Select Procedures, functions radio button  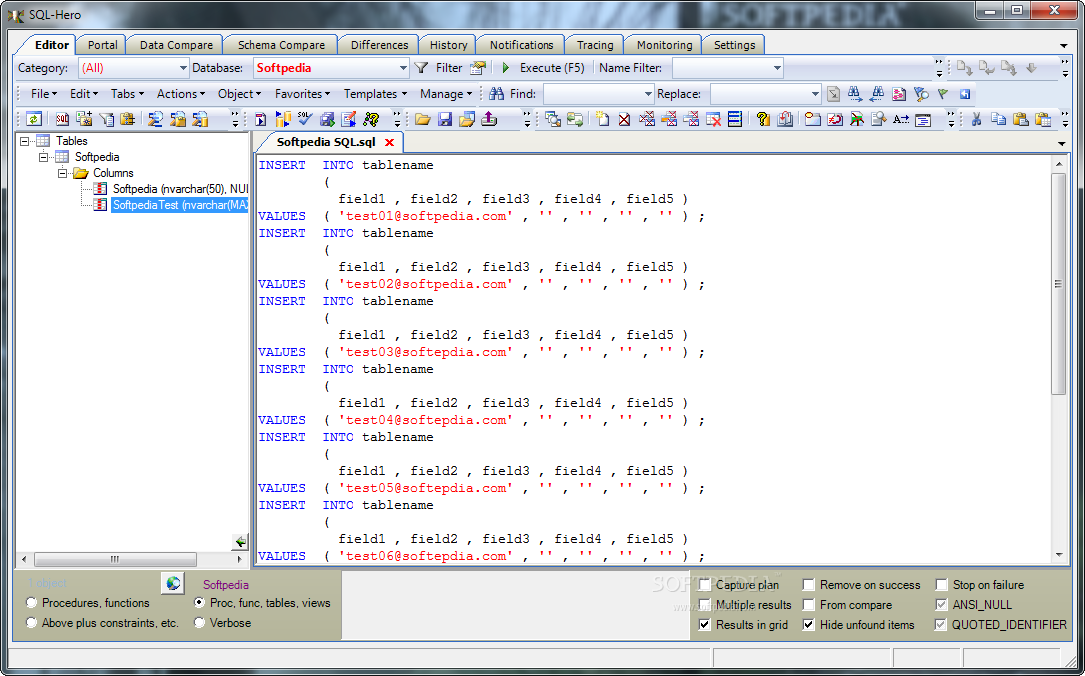(x=31, y=603)
